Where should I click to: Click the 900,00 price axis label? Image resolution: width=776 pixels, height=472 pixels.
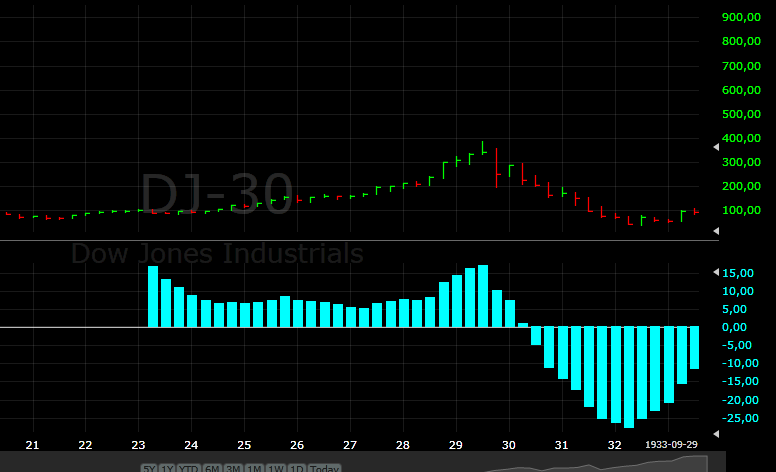741,17
